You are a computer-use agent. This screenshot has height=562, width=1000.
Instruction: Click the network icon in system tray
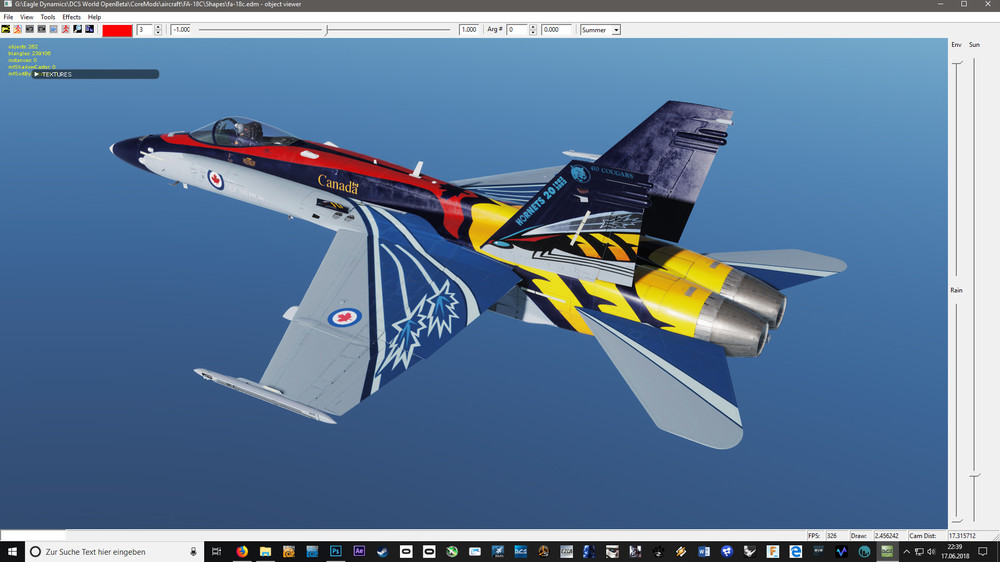coord(919,552)
